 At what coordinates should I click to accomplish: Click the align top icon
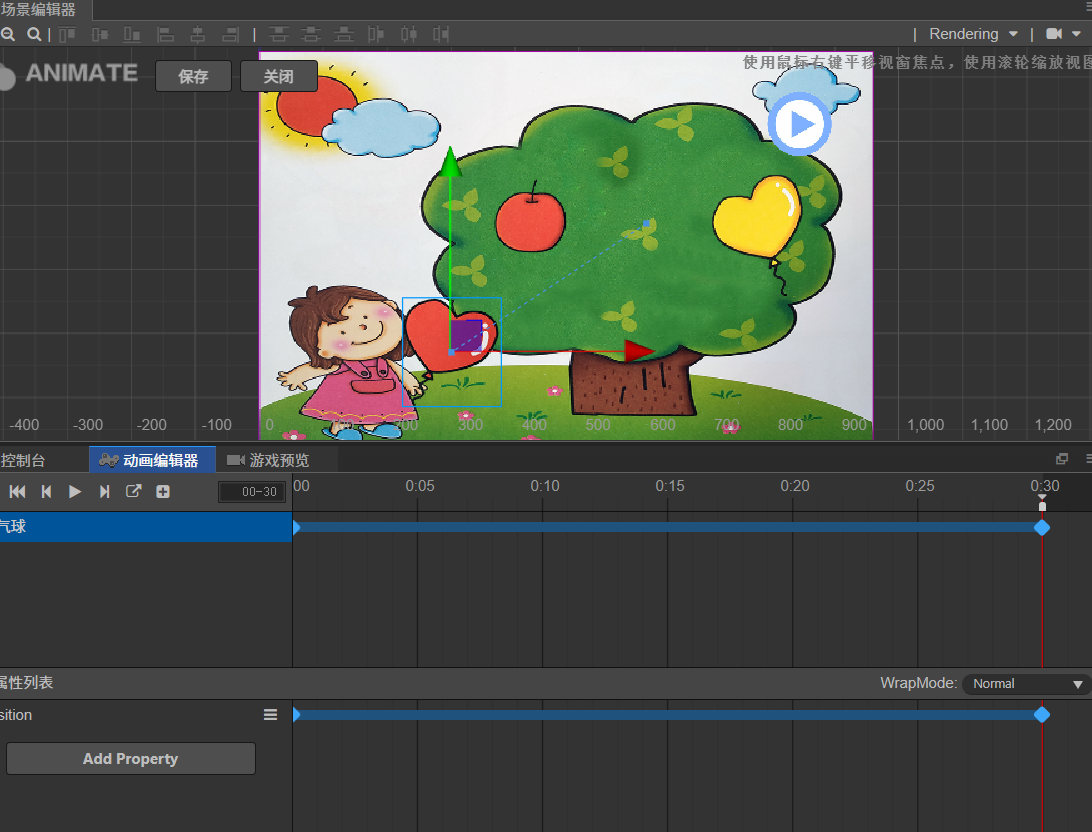pos(67,34)
